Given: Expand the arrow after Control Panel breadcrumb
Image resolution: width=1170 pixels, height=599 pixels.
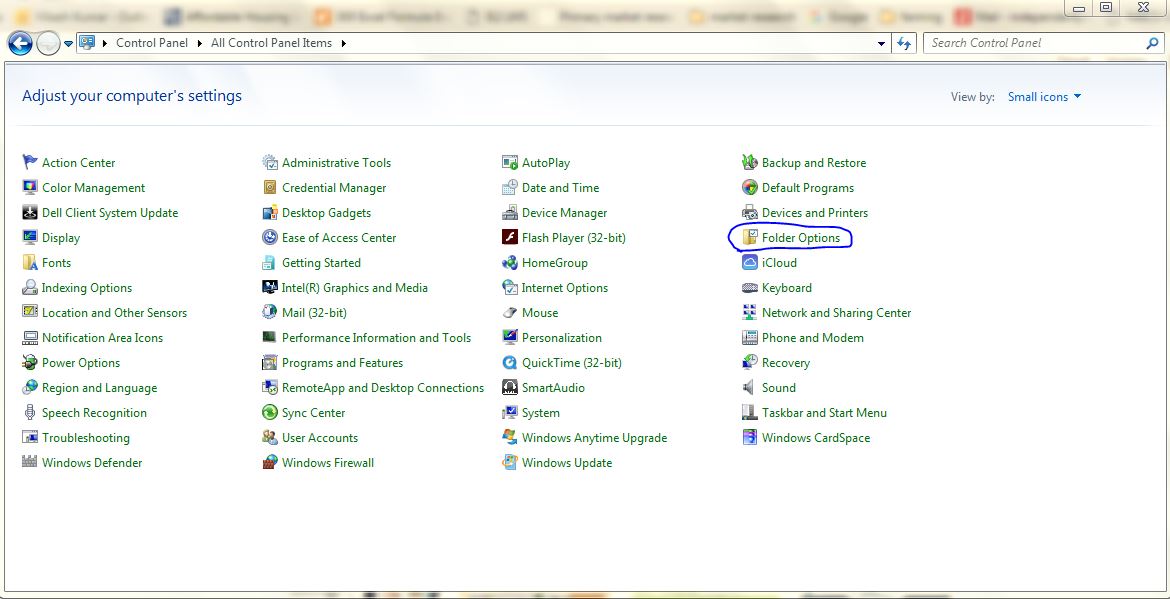Looking at the screenshot, I should (200, 43).
